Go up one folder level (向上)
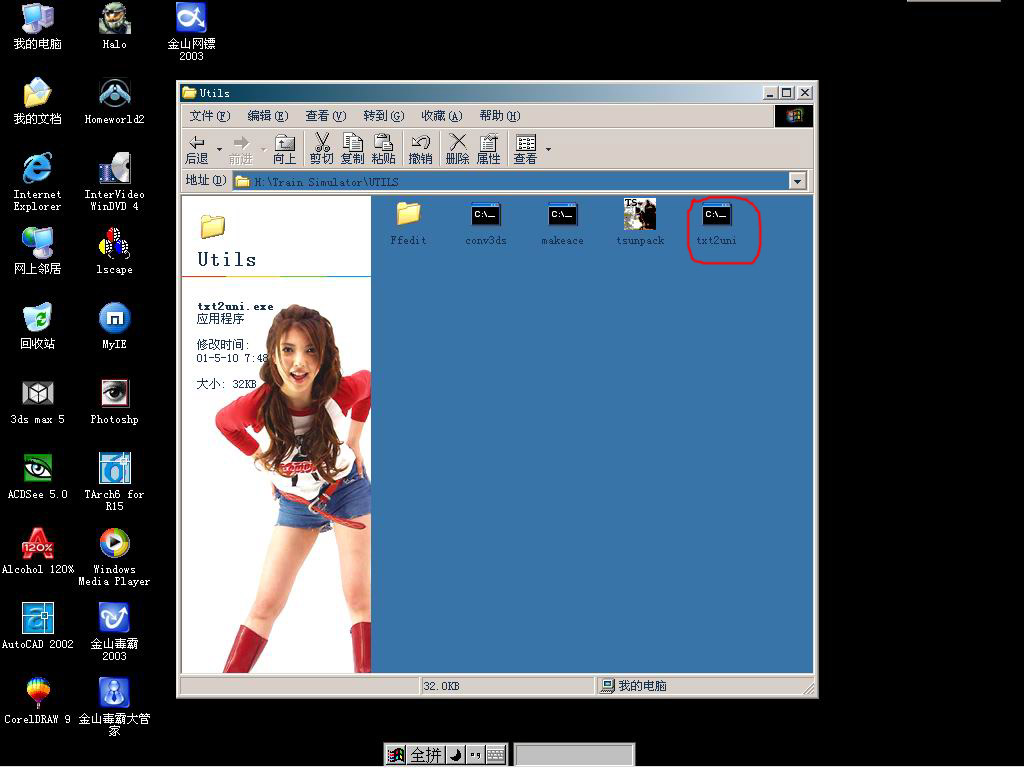Viewport: 1024px width, 768px height. 285,149
